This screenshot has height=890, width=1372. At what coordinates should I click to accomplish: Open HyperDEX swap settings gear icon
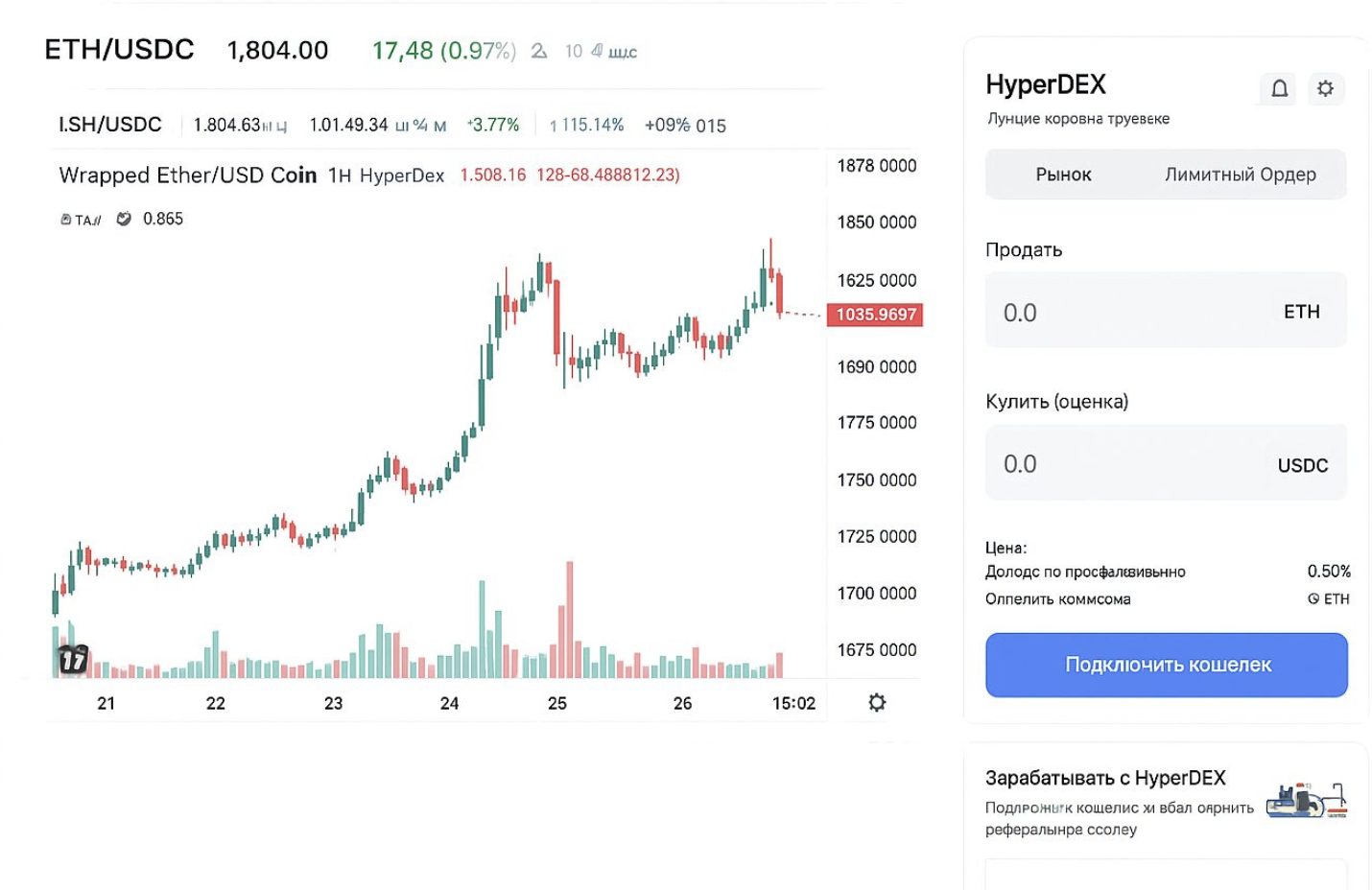(1325, 89)
